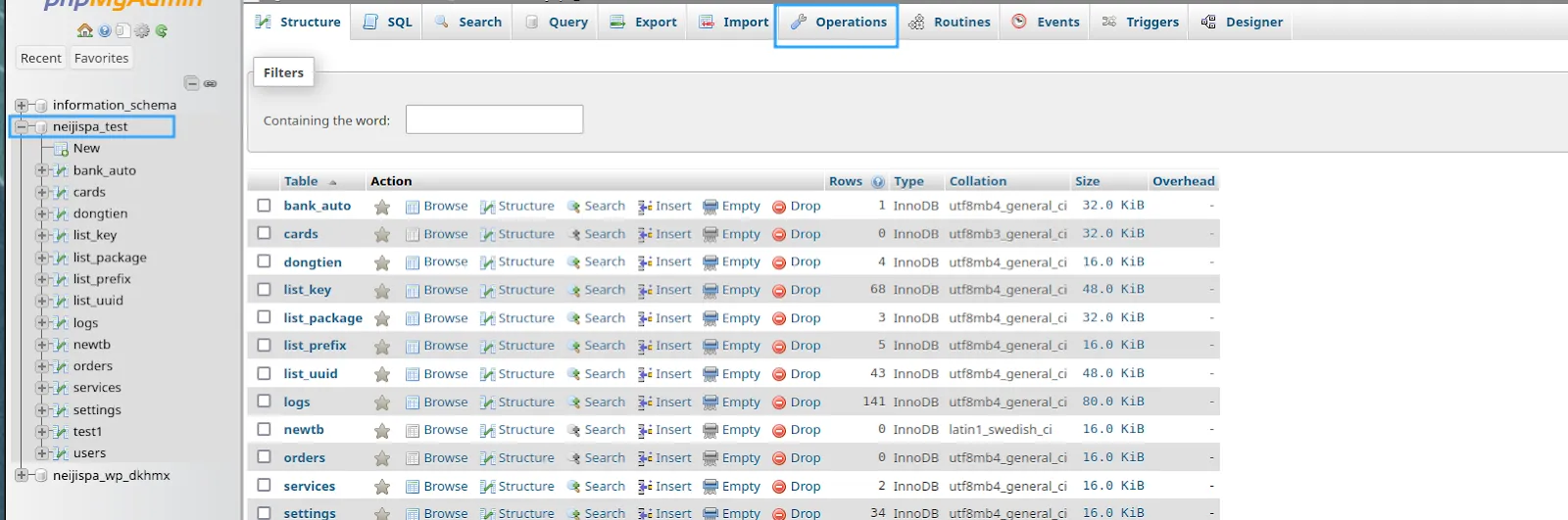Expand logs node in navigation tree
The height and width of the screenshot is (520, 1568).
pos(41,322)
